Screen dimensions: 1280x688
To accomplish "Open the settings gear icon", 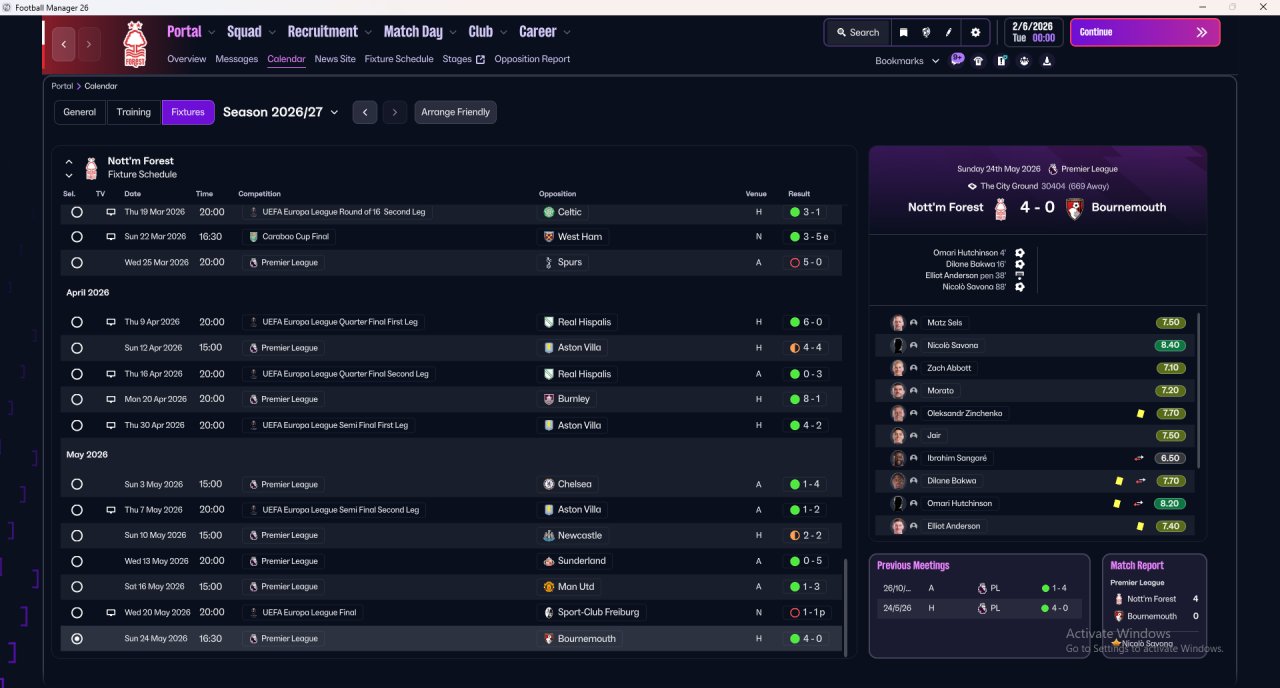I will 976,32.
